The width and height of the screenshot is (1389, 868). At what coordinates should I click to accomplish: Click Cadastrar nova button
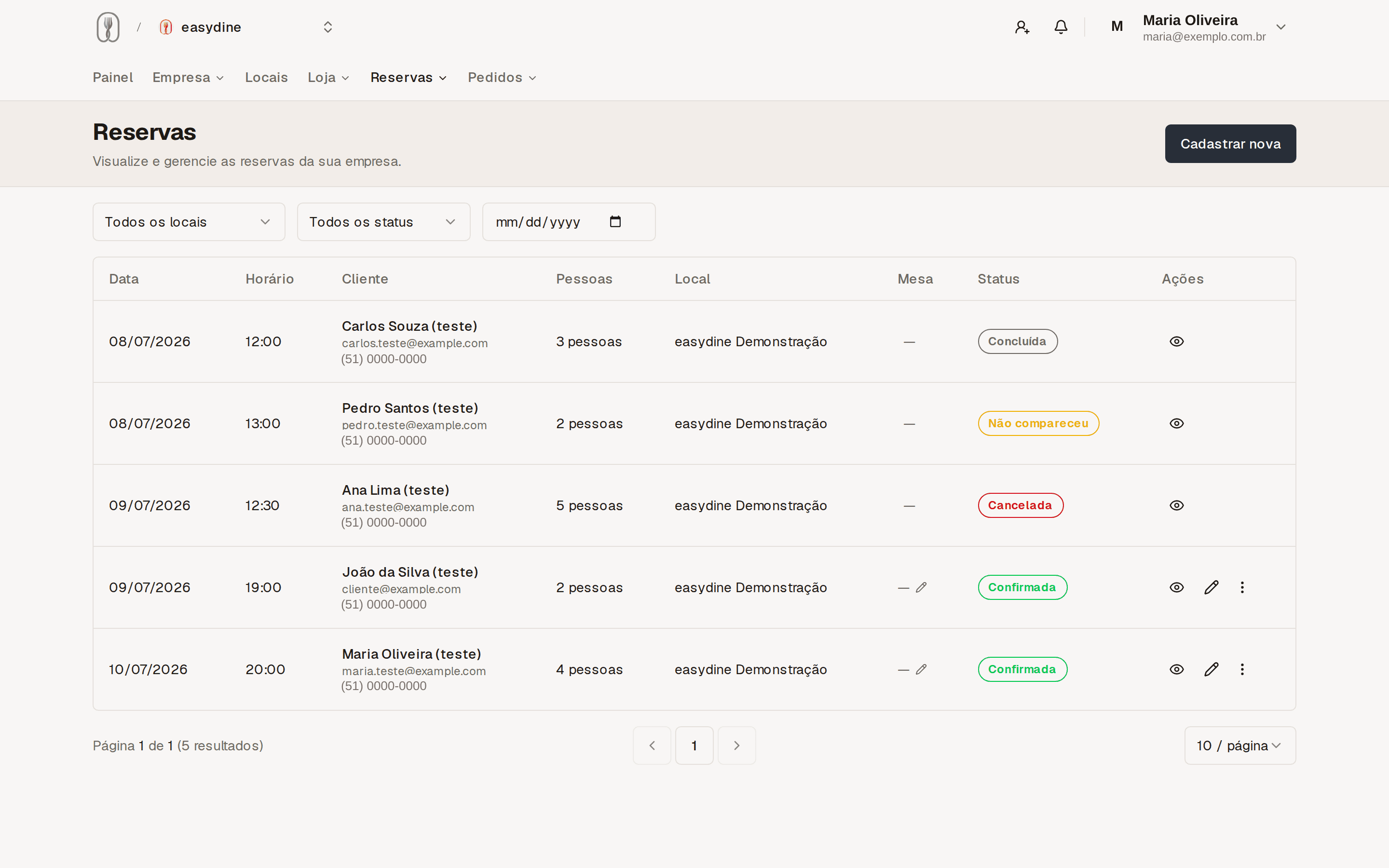click(x=1230, y=144)
